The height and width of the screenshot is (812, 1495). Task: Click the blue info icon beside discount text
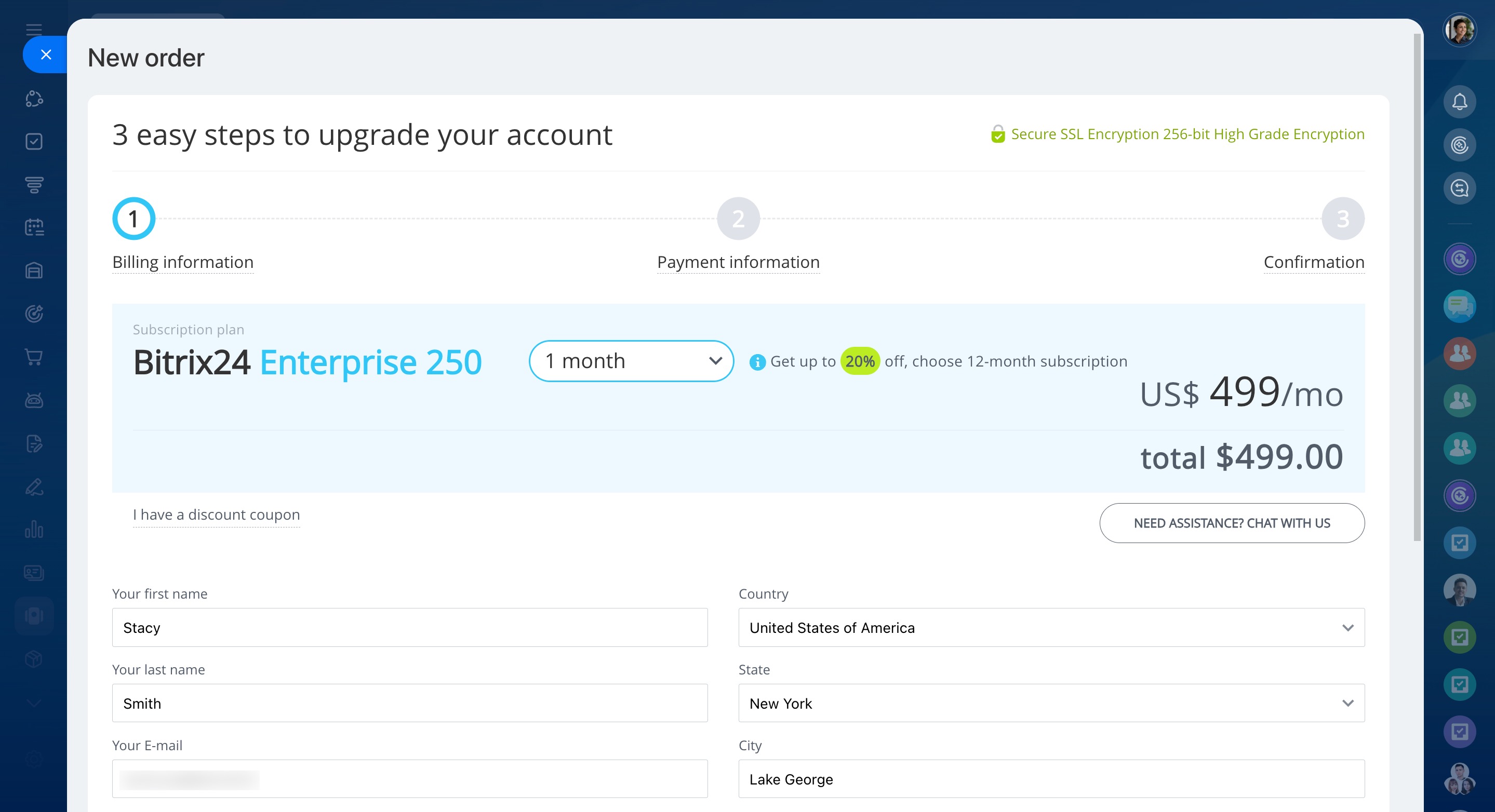click(757, 362)
